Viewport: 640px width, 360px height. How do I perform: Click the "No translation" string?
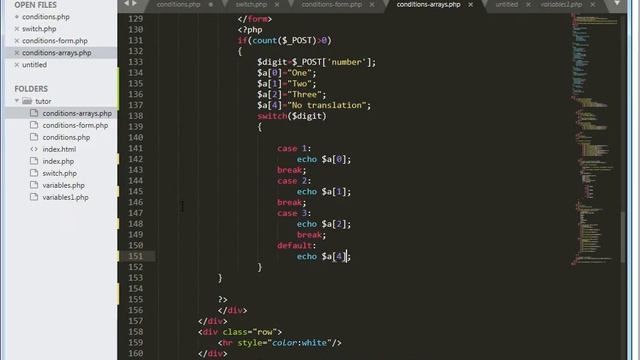point(327,105)
